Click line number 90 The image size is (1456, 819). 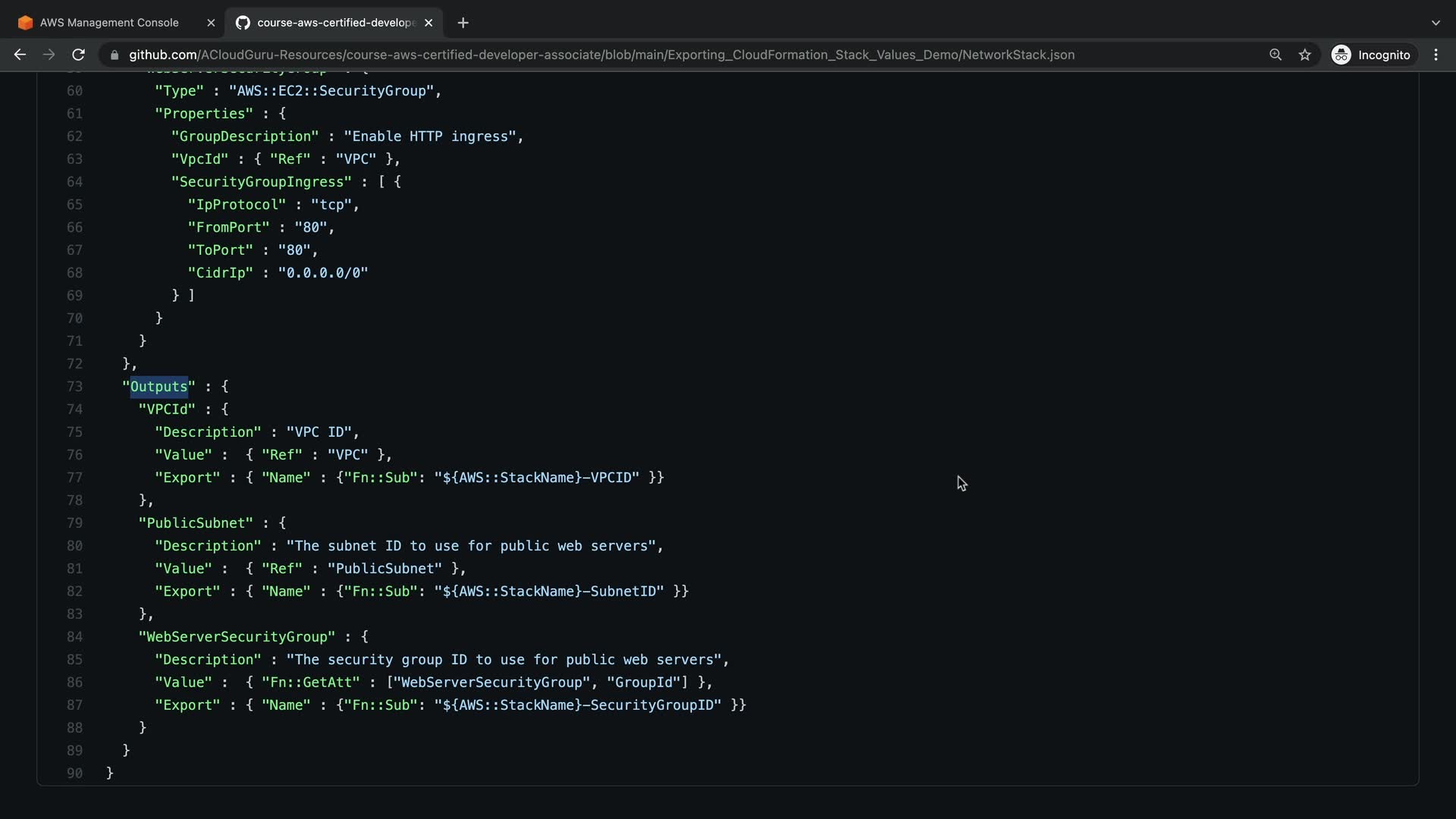(74, 773)
